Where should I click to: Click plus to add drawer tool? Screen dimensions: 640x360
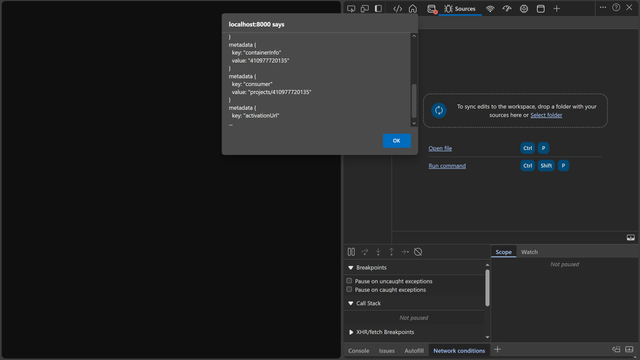coord(497,350)
